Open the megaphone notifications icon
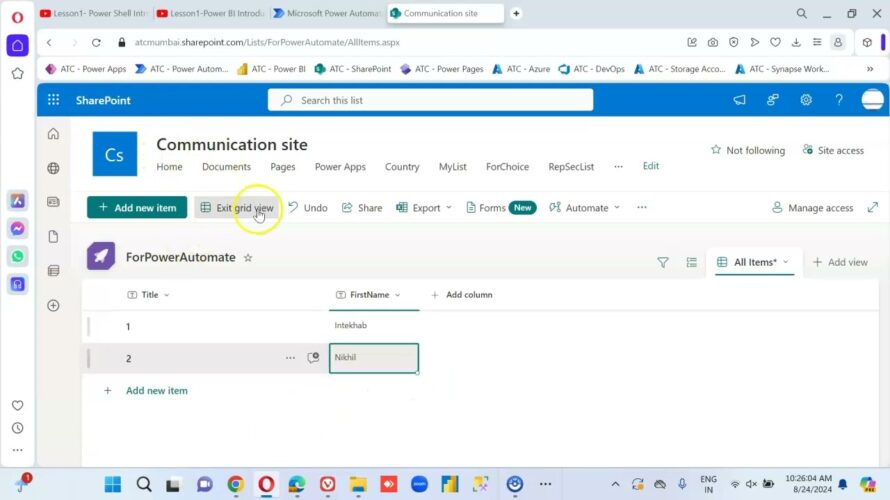890x500 pixels. pos(739,100)
